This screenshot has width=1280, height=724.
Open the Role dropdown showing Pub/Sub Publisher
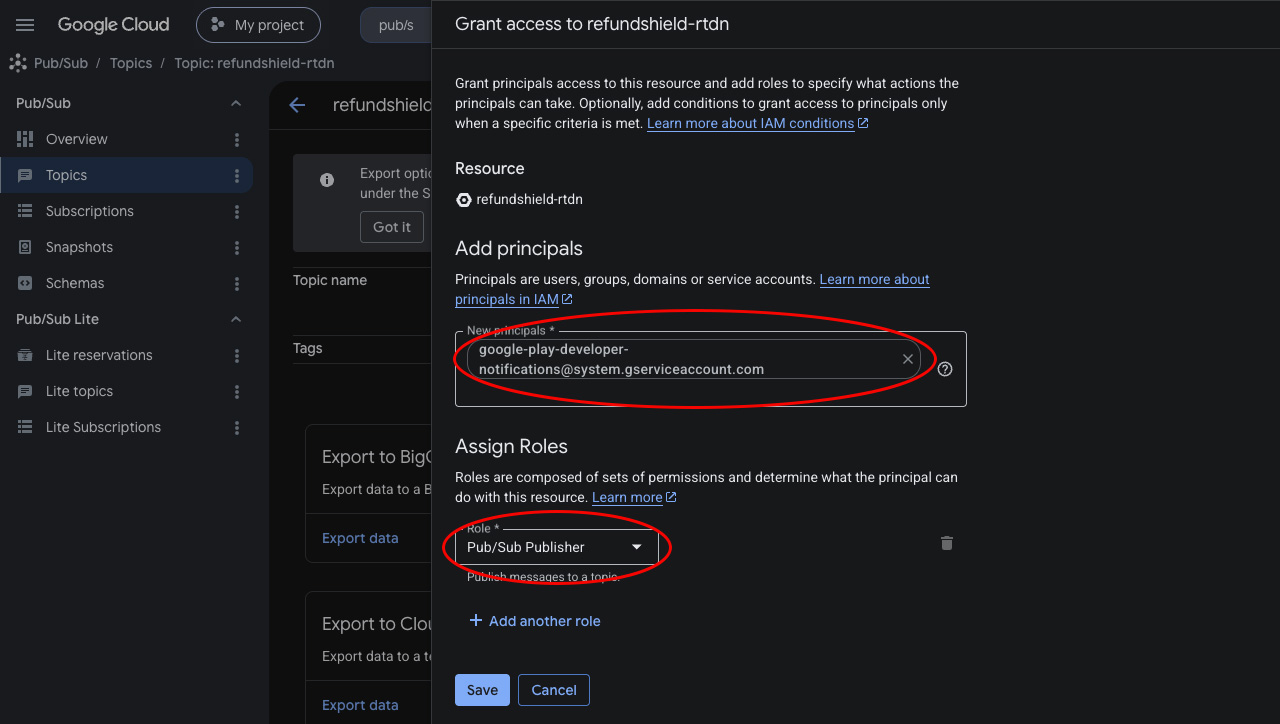tap(557, 547)
